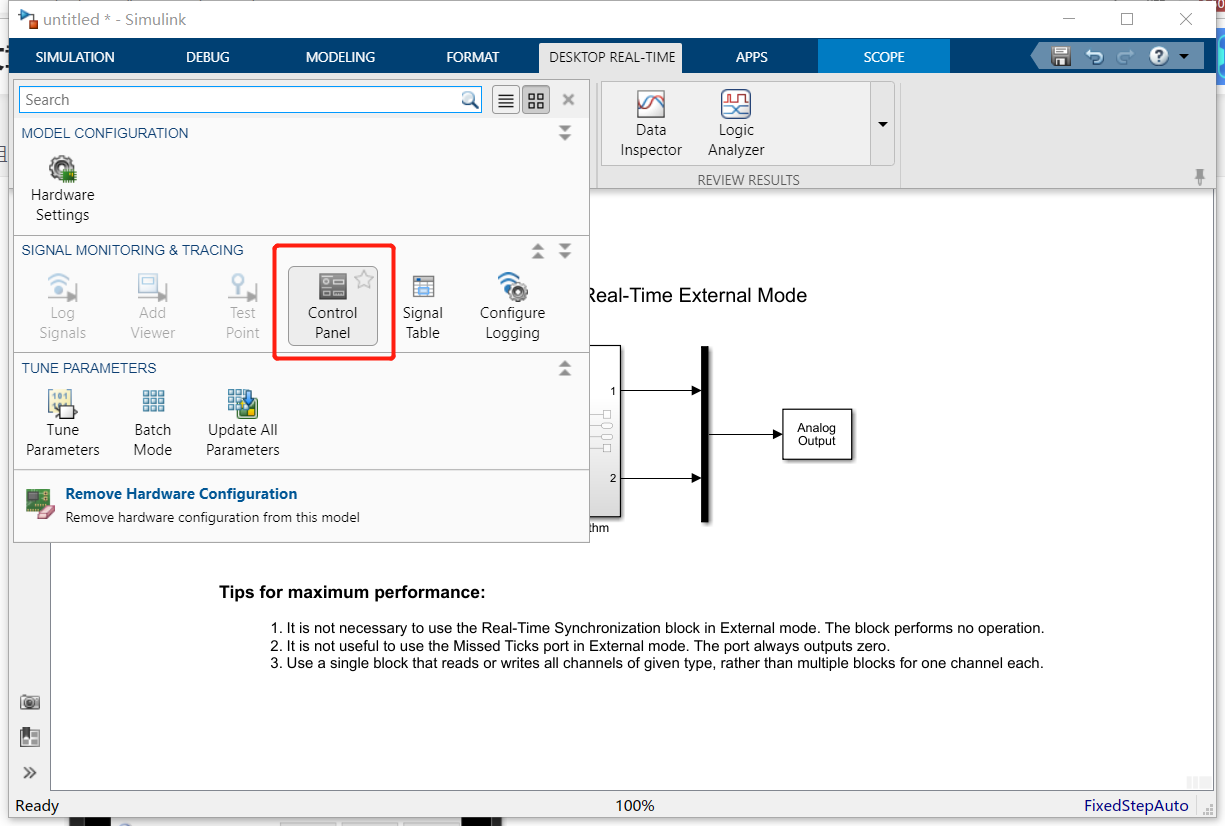Viewport: 1225px width, 826px height.
Task: Switch to the SIMULATION tab
Action: pos(75,57)
